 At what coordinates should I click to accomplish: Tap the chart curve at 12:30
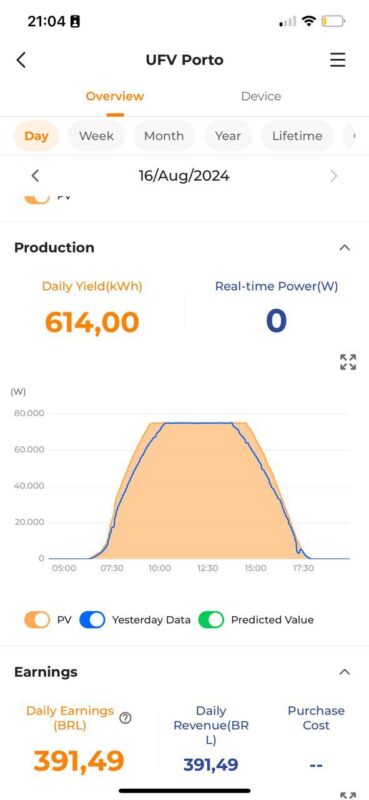click(x=208, y=423)
